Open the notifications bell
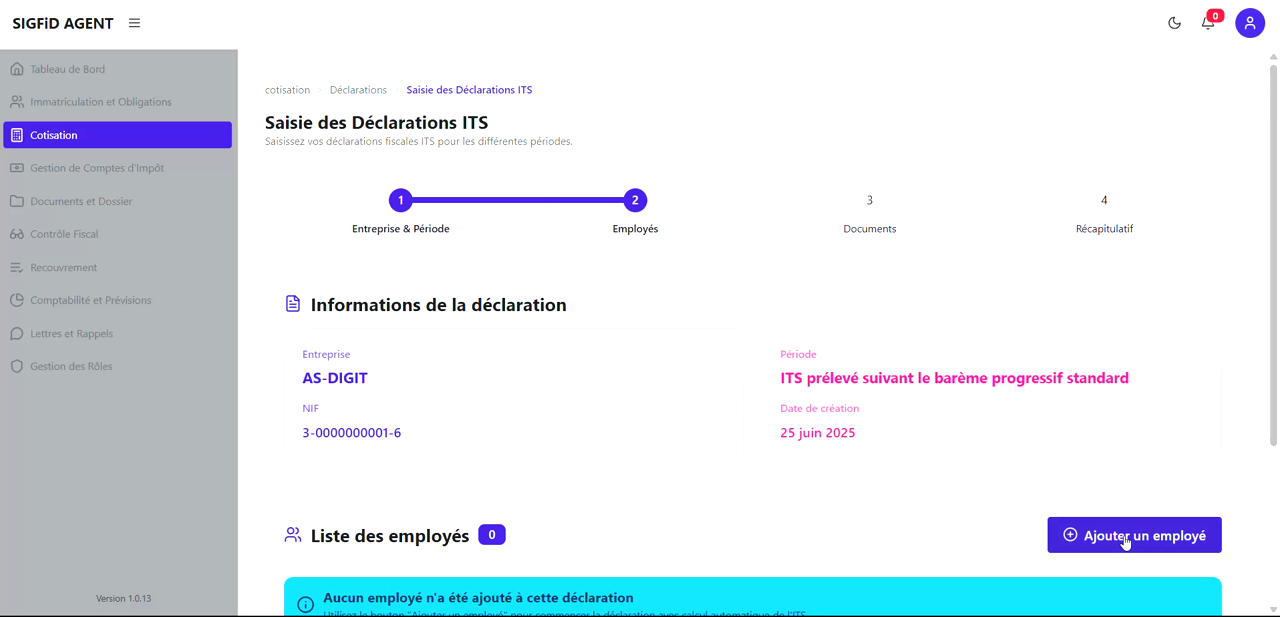This screenshot has height=617, width=1280. pyautogui.click(x=1207, y=22)
